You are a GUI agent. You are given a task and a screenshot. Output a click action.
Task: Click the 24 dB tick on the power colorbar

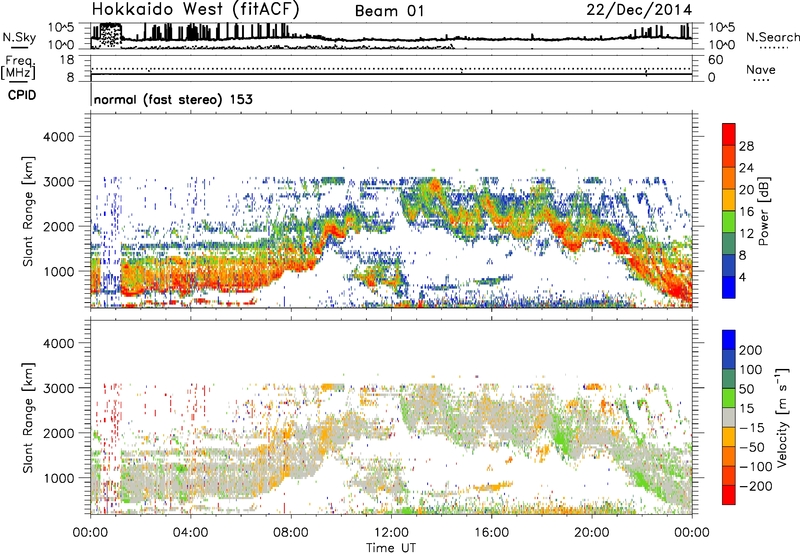pyautogui.click(x=746, y=168)
